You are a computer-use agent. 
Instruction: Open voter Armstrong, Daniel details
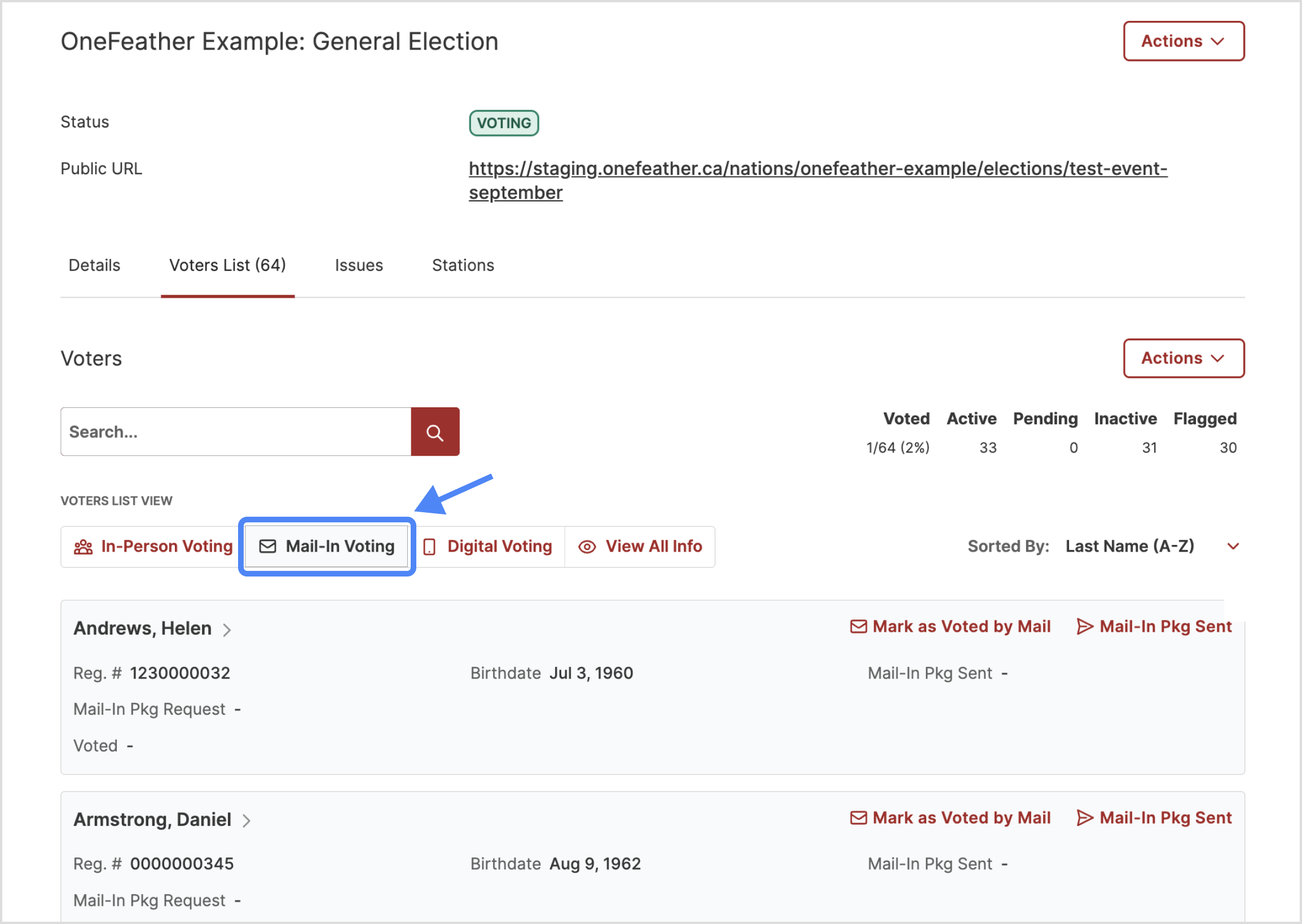(152, 819)
